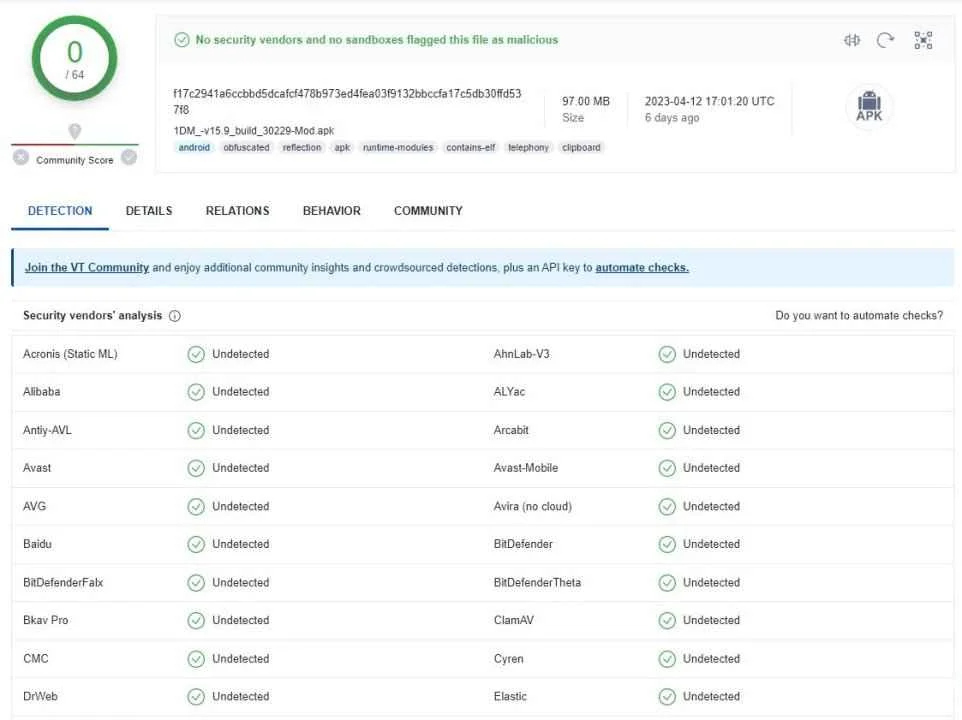
Task: Click the Avast-Mobile undetected checkmark
Action: (667, 469)
